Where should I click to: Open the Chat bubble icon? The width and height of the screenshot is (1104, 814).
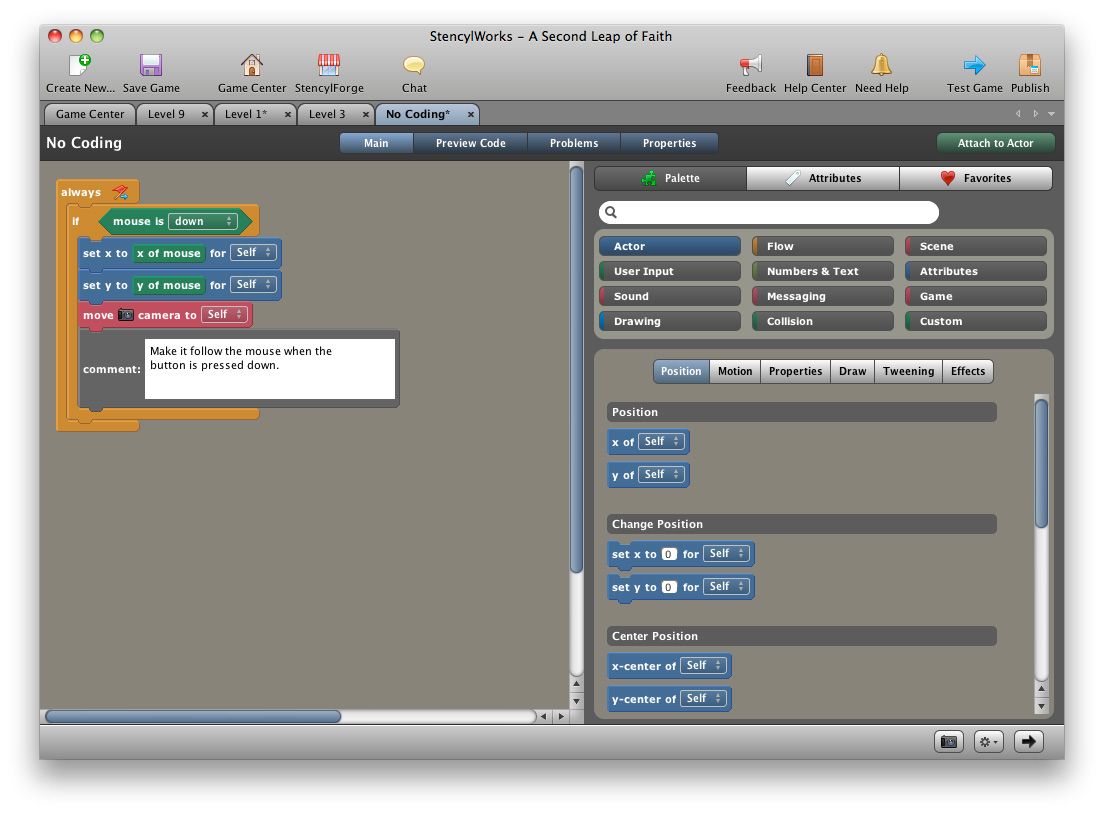tap(414, 65)
